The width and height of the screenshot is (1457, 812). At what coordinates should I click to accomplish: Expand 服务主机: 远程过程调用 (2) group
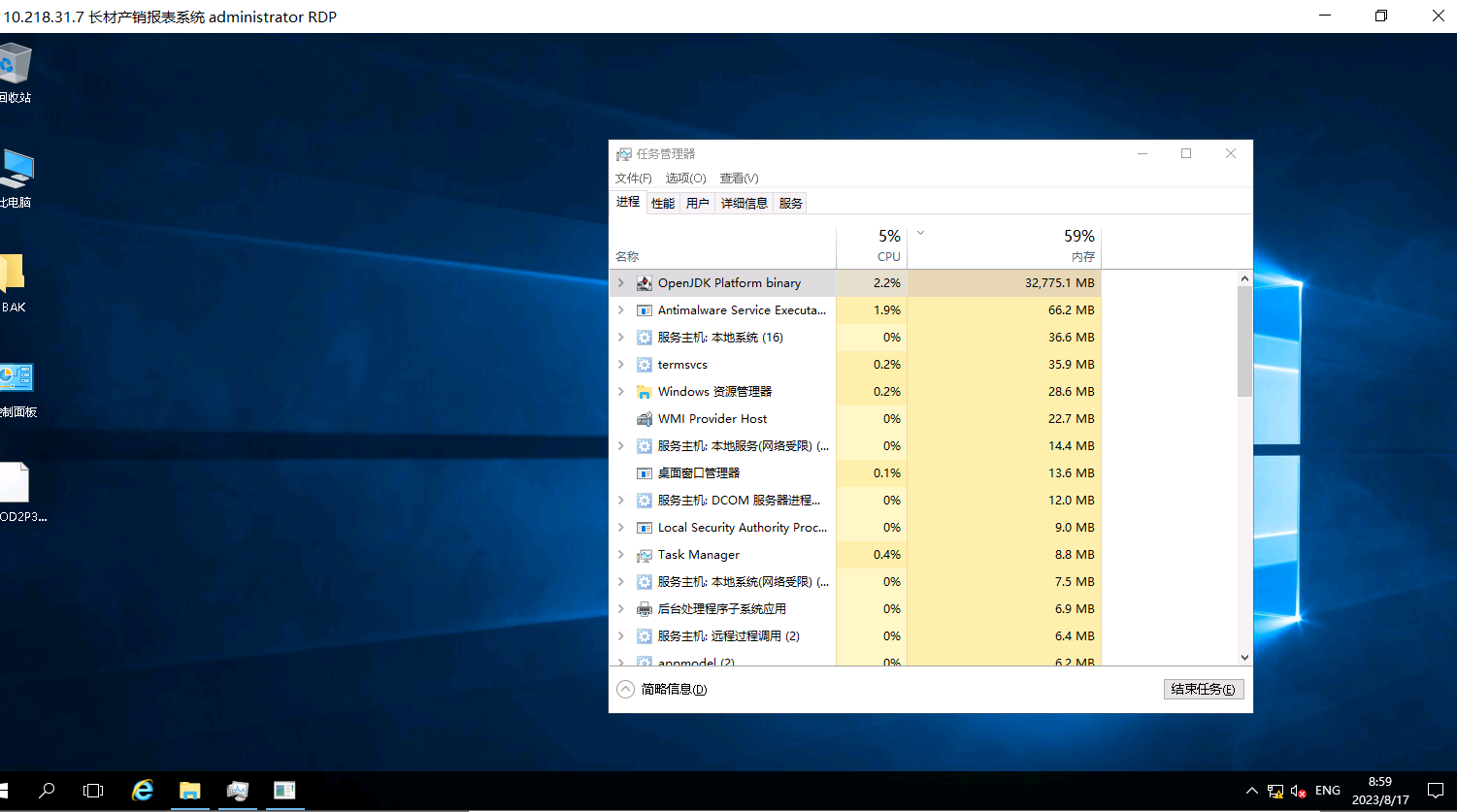pos(621,636)
